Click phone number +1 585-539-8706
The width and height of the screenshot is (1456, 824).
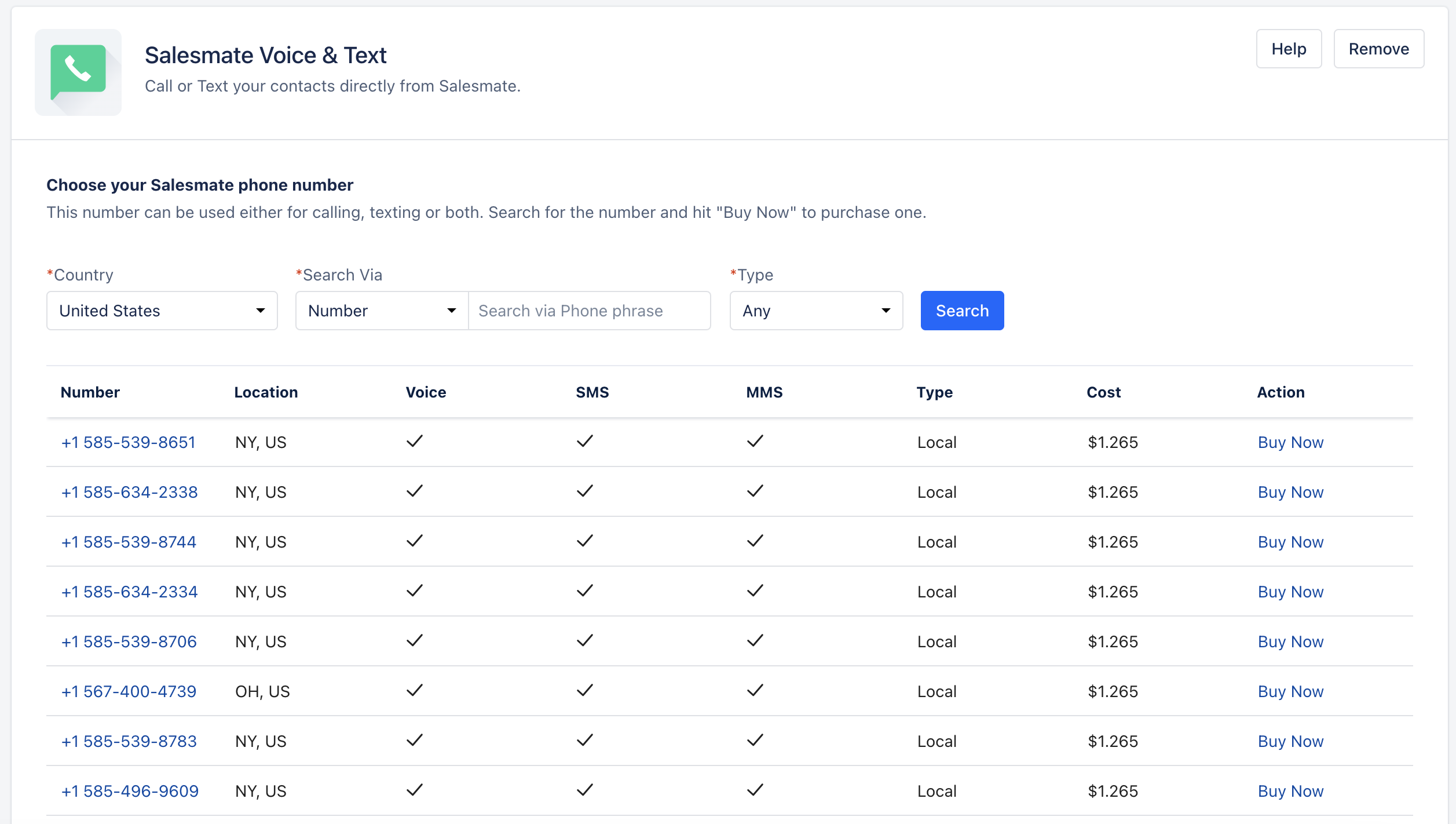point(129,641)
